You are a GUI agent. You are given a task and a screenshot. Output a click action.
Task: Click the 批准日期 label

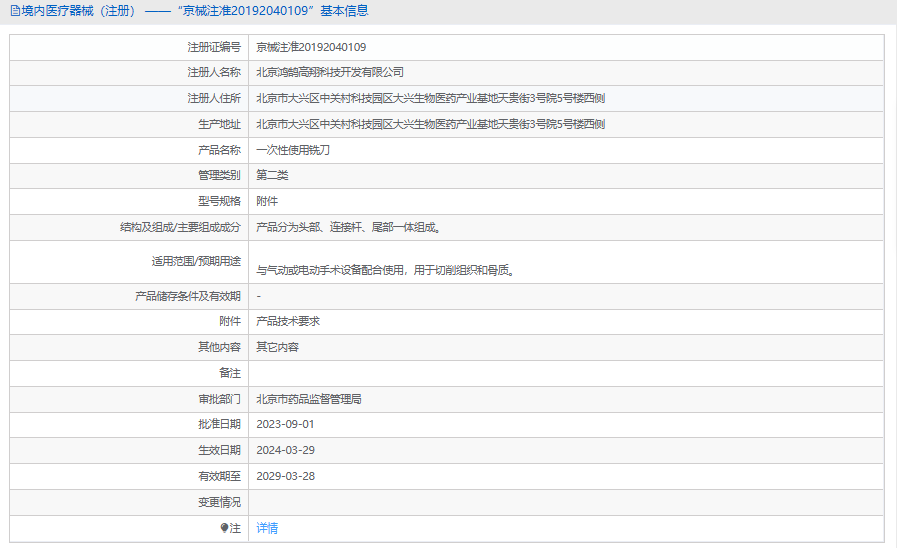coord(220,424)
